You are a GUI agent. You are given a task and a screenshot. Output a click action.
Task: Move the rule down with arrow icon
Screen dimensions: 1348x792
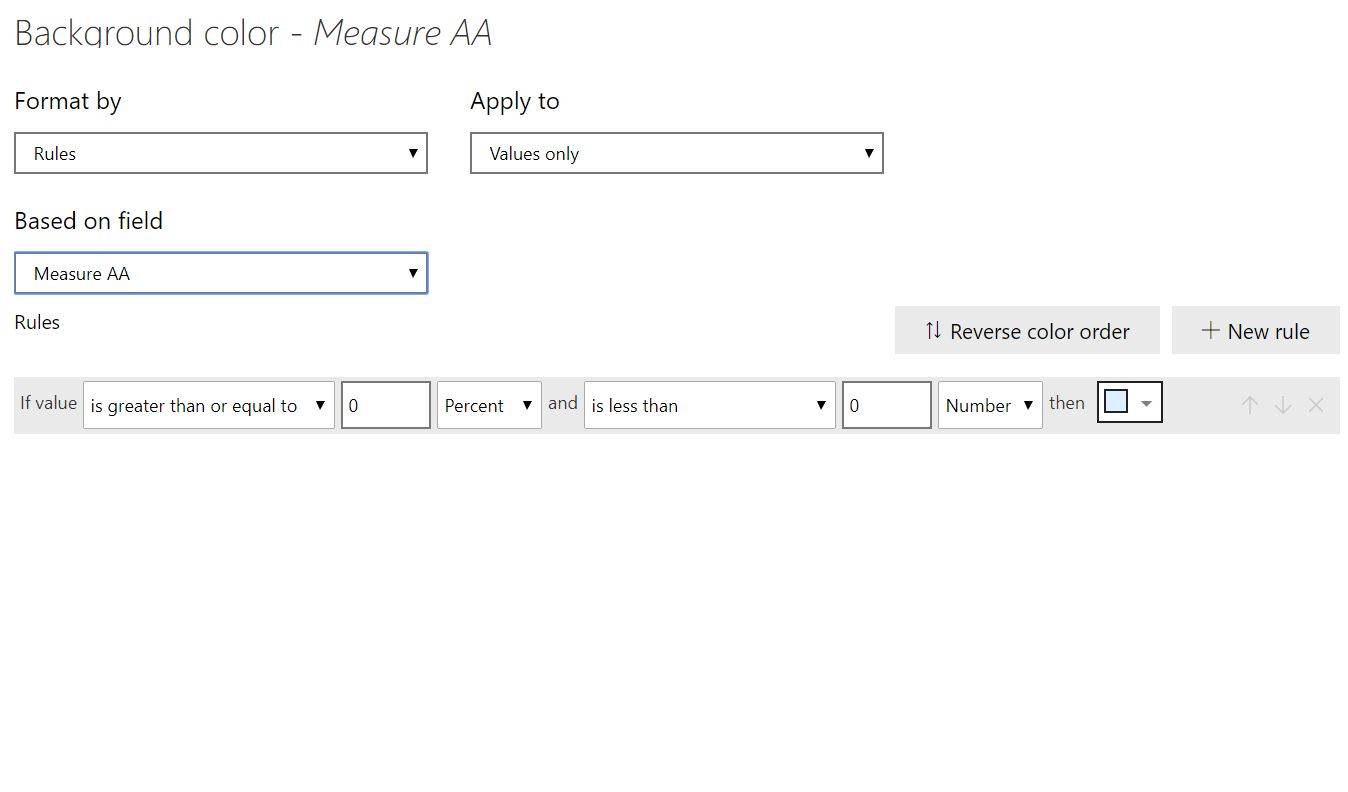1283,405
